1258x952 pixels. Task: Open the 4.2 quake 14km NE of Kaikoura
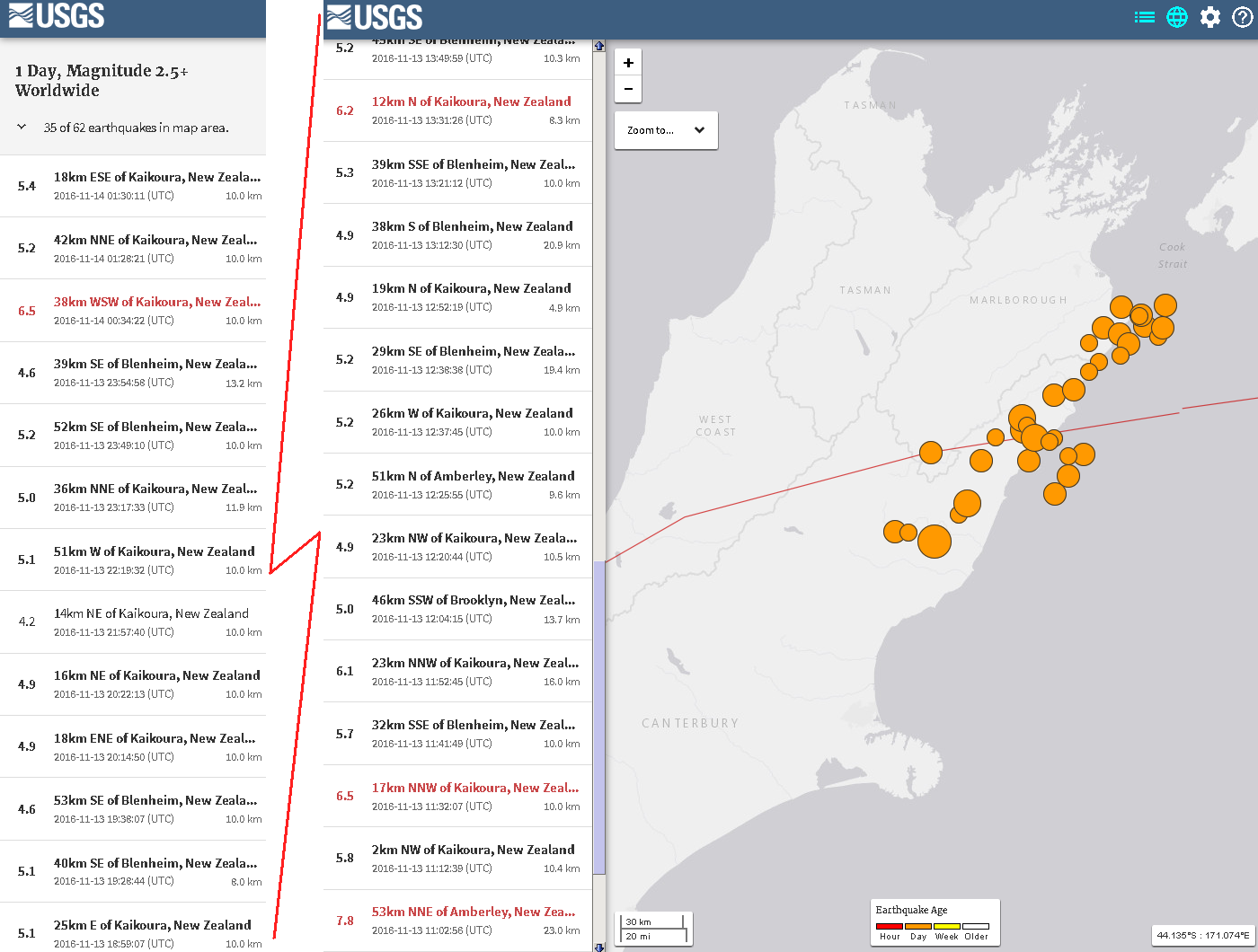point(133,622)
